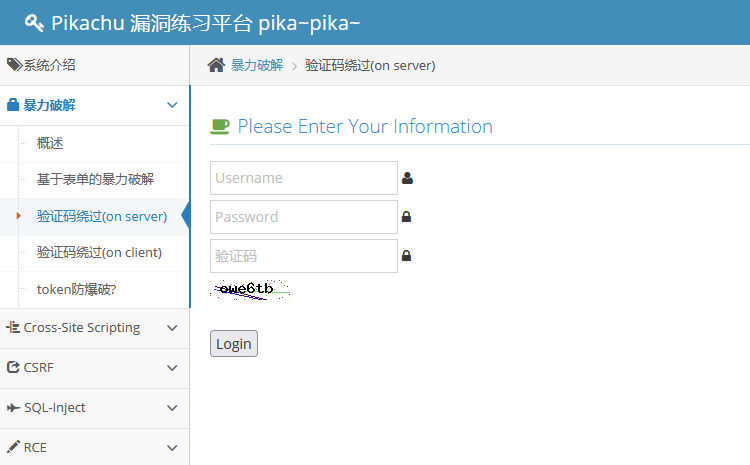Viewport: 750px width, 465px height.
Task: Click the lock icon beside 验证码 field
Action: (406, 256)
